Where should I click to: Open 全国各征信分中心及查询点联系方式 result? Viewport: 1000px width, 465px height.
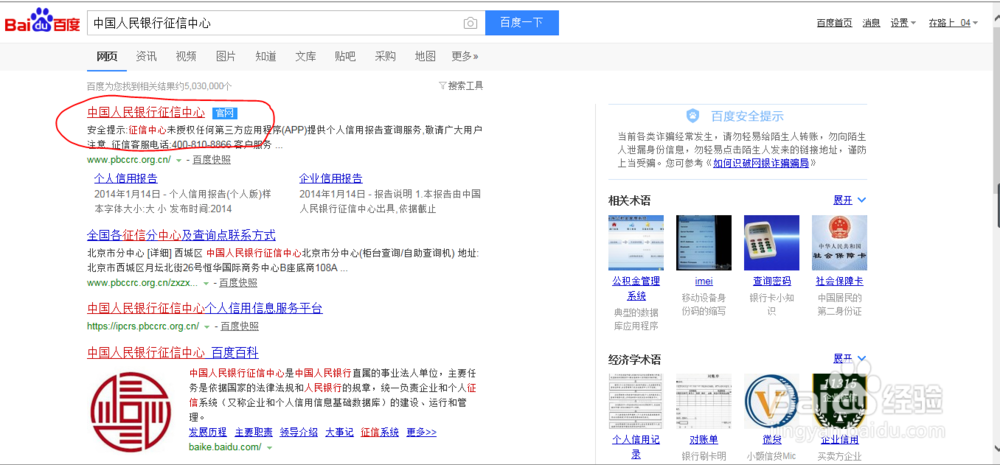click(181, 235)
